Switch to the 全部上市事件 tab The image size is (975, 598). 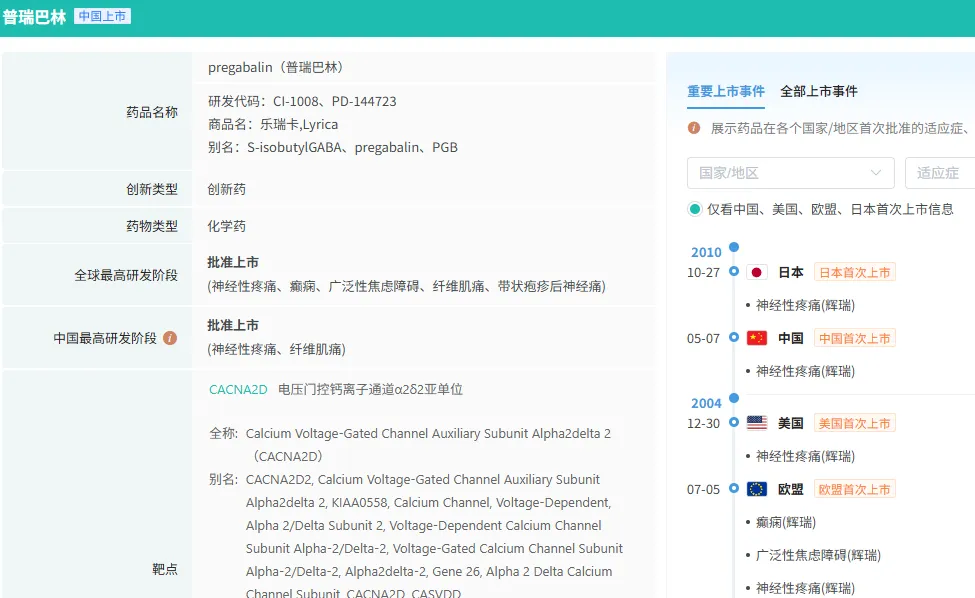[x=818, y=91]
